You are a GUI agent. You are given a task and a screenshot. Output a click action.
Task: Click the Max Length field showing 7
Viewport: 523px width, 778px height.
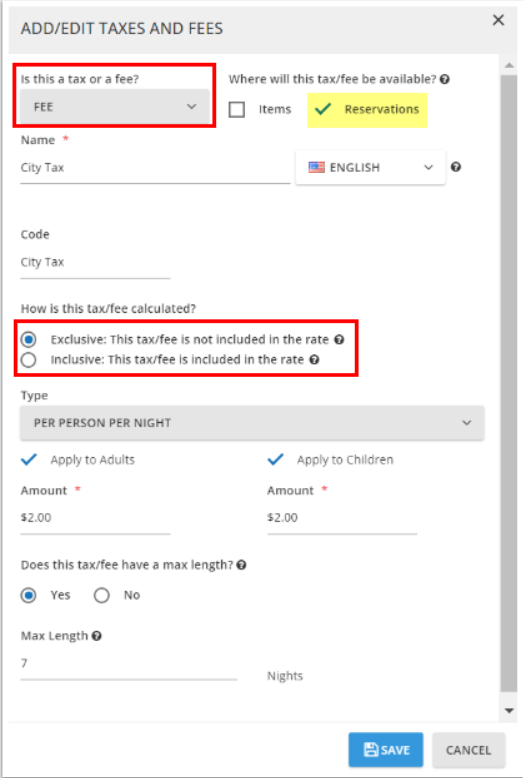(x=129, y=664)
